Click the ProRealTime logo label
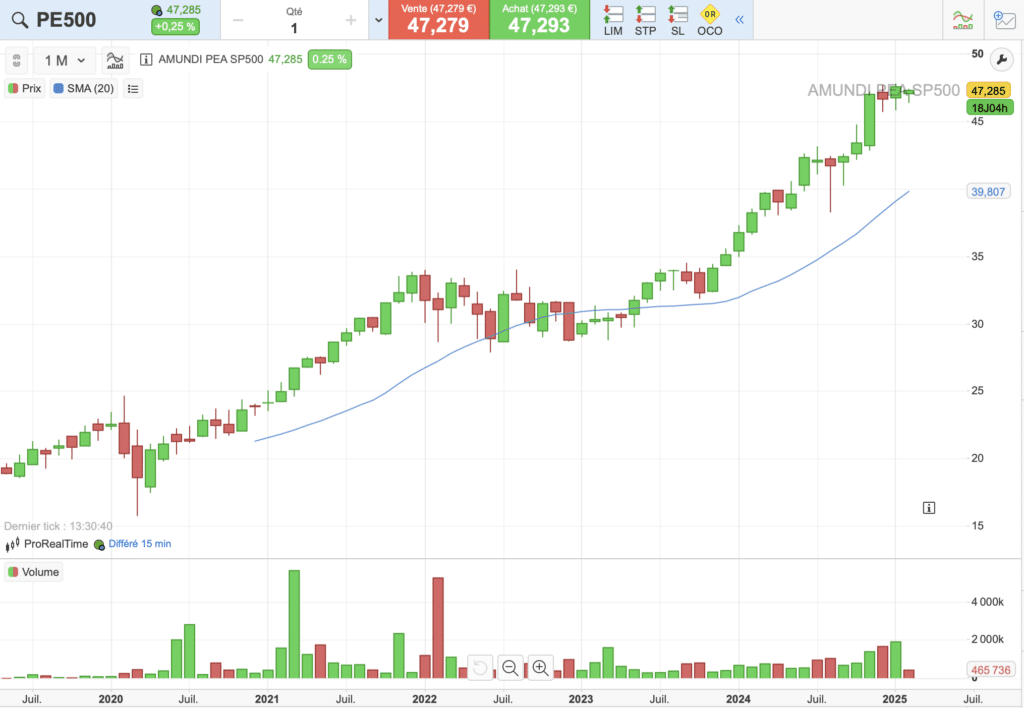The height and width of the screenshot is (708, 1024). tap(46, 544)
